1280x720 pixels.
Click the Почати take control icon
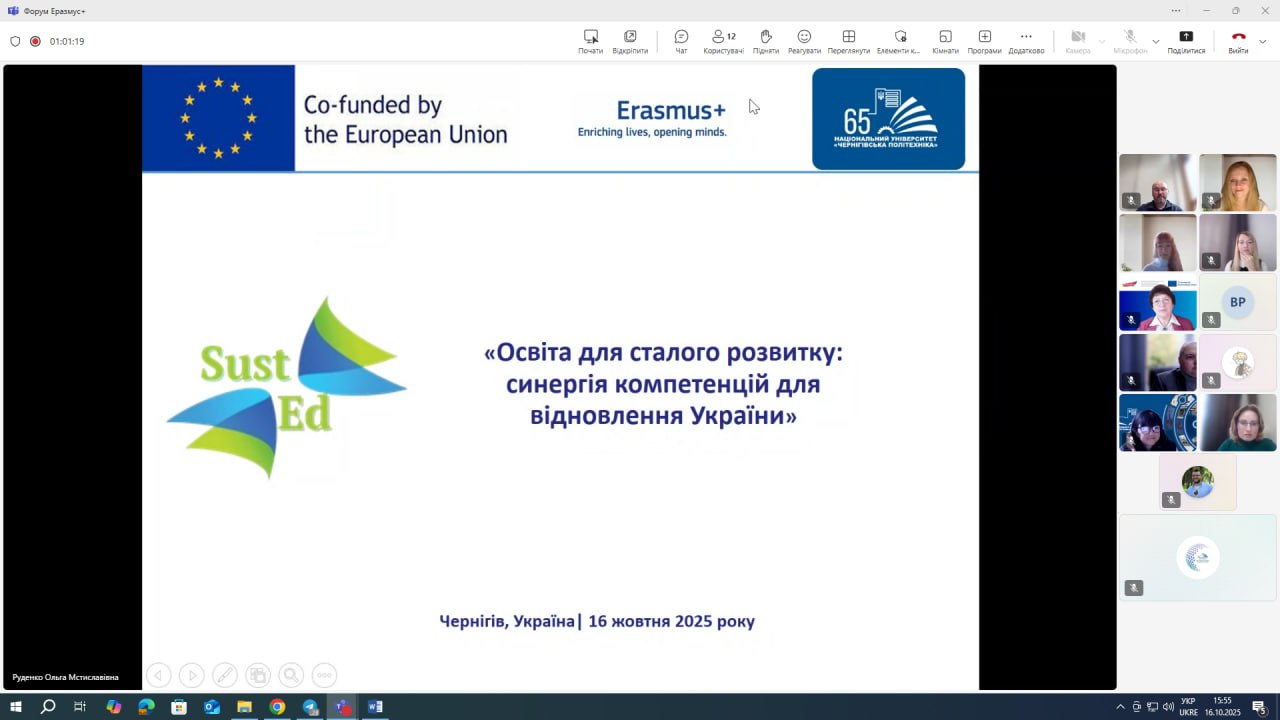[591, 41]
